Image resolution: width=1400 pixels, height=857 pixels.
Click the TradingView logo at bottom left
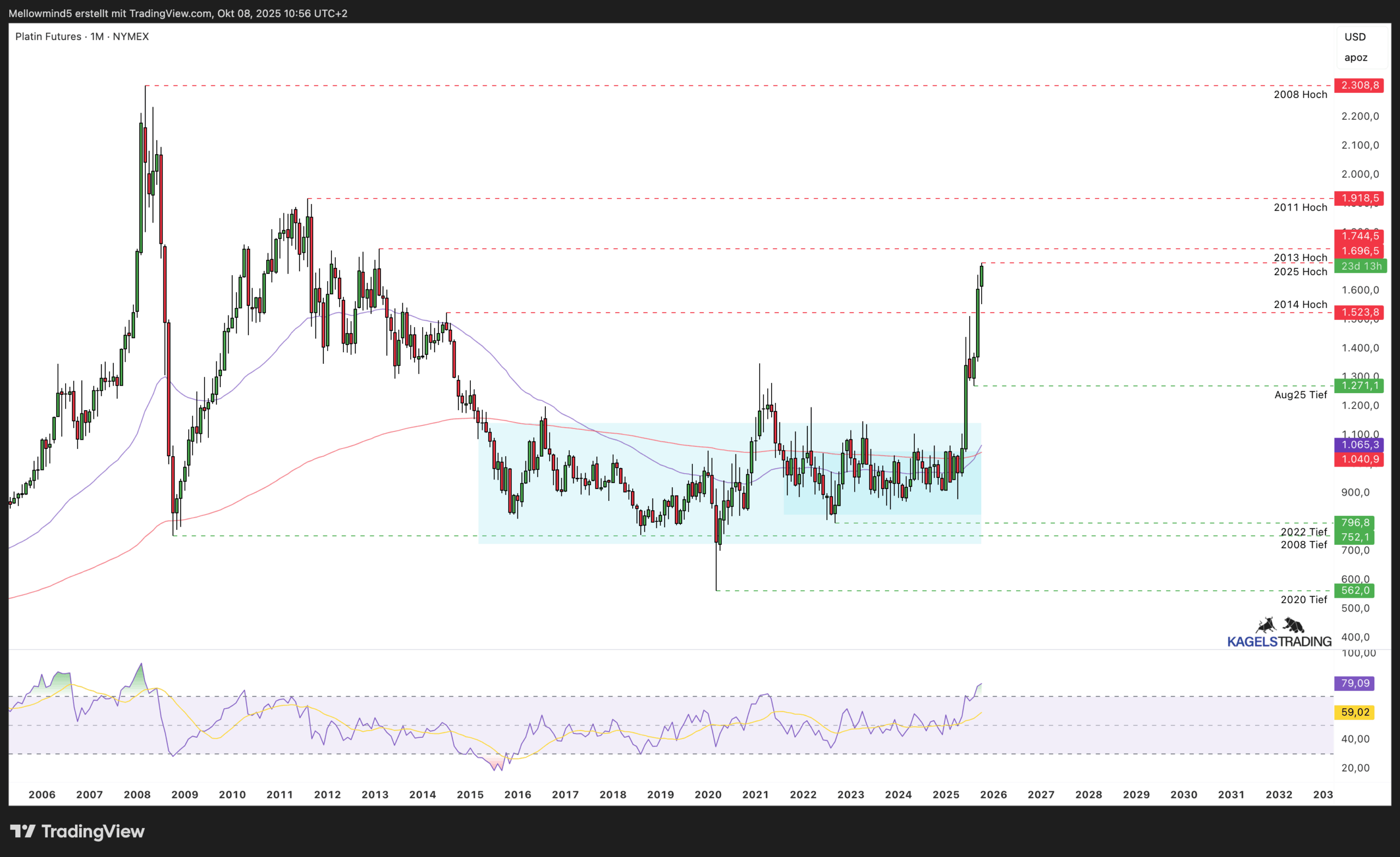pyautogui.click(x=77, y=831)
